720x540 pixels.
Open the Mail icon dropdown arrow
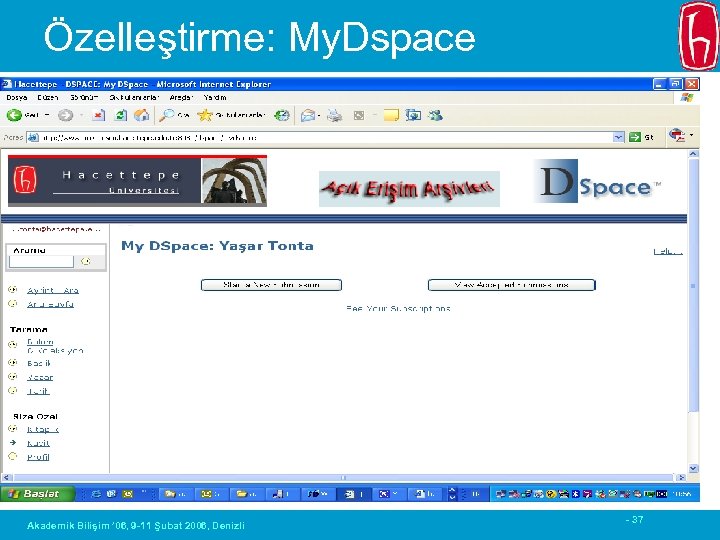pos(319,115)
